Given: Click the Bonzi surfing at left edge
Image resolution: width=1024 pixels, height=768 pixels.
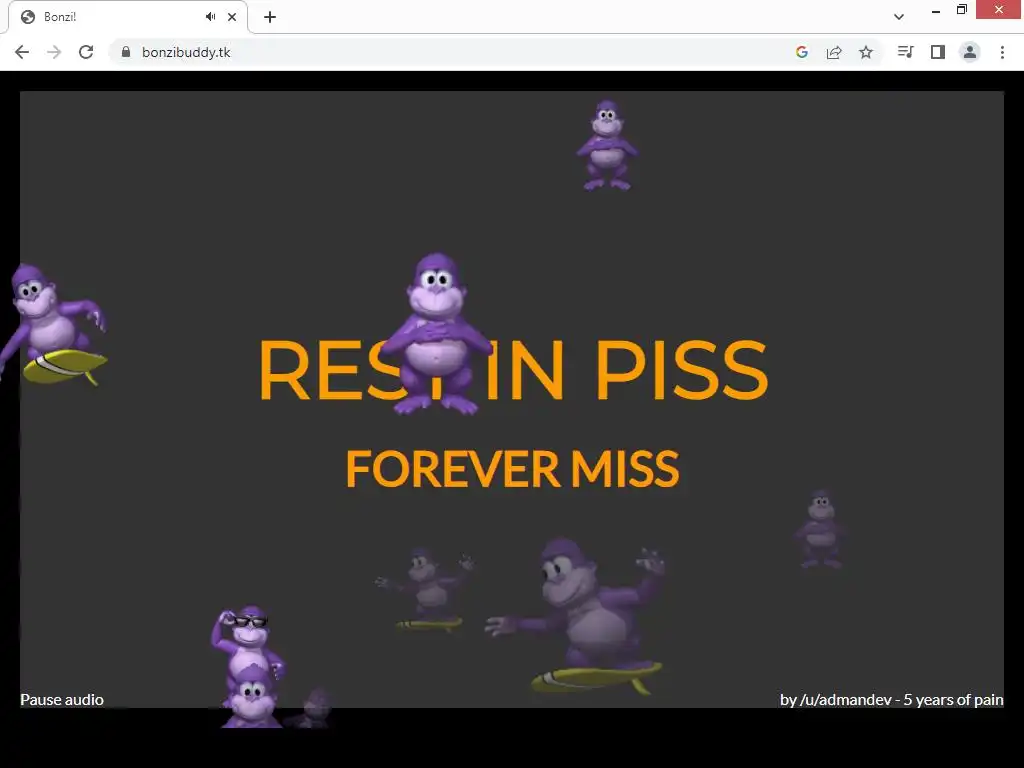Looking at the screenshot, I should (x=54, y=324).
